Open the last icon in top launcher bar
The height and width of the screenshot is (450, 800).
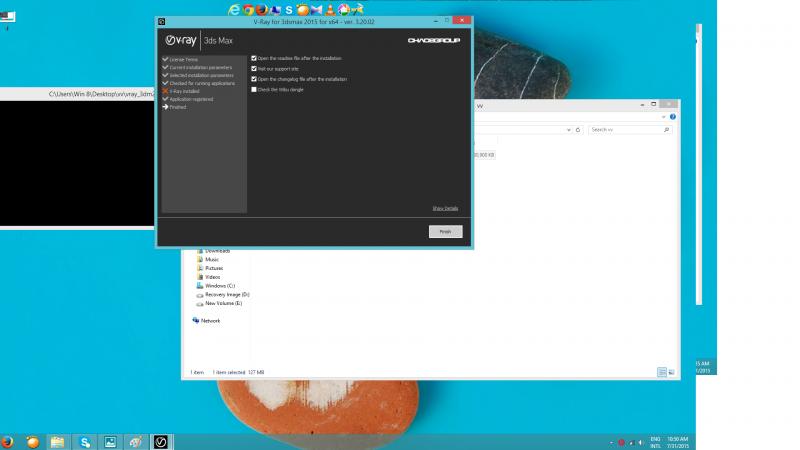coord(357,10)
